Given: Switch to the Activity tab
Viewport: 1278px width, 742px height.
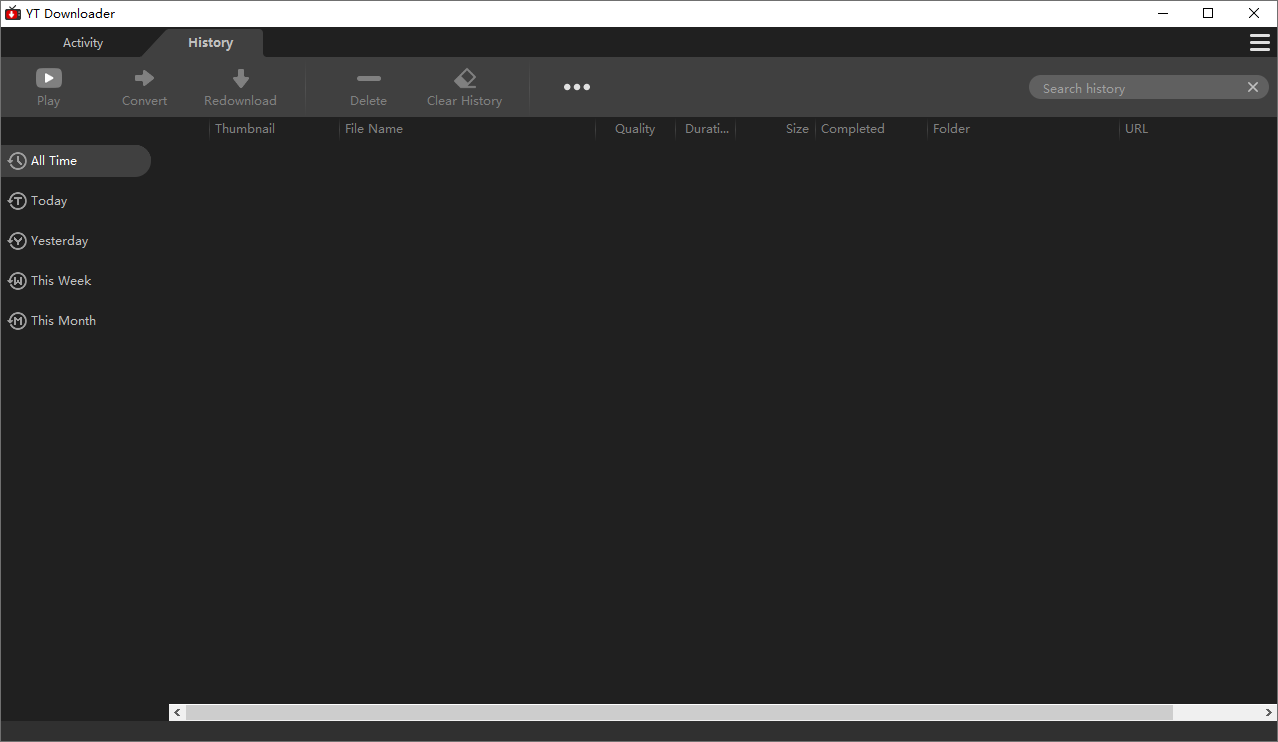Looking at the screenshot, I should (83, 43).
